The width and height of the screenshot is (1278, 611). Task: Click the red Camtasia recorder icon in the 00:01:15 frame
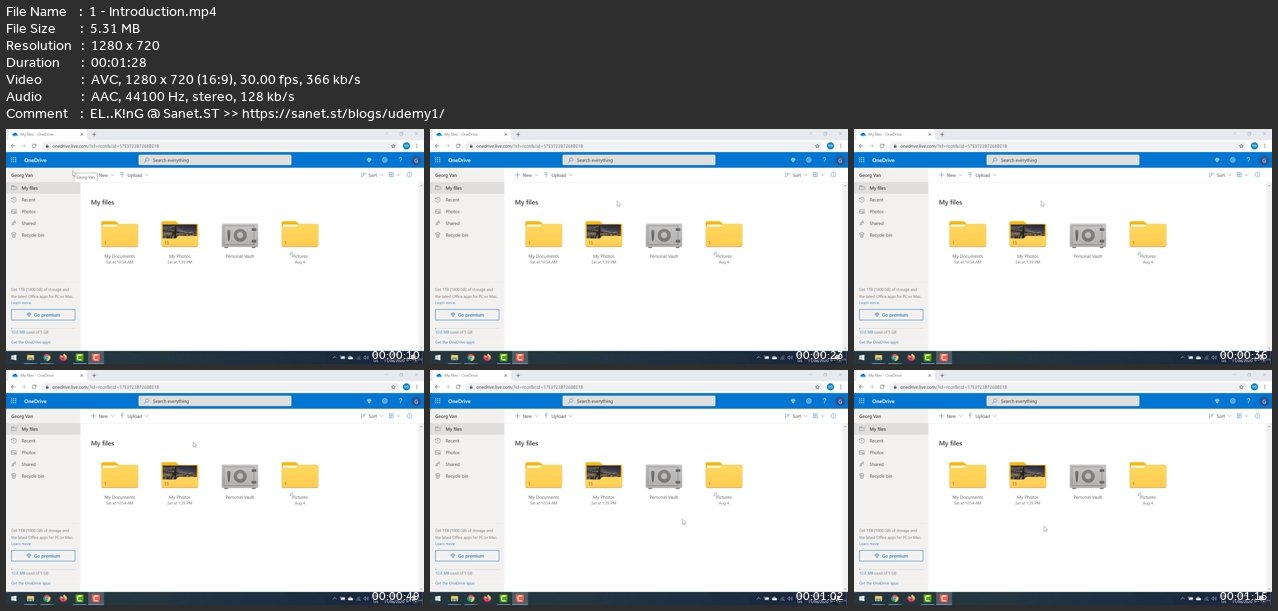tap(944, 598)
